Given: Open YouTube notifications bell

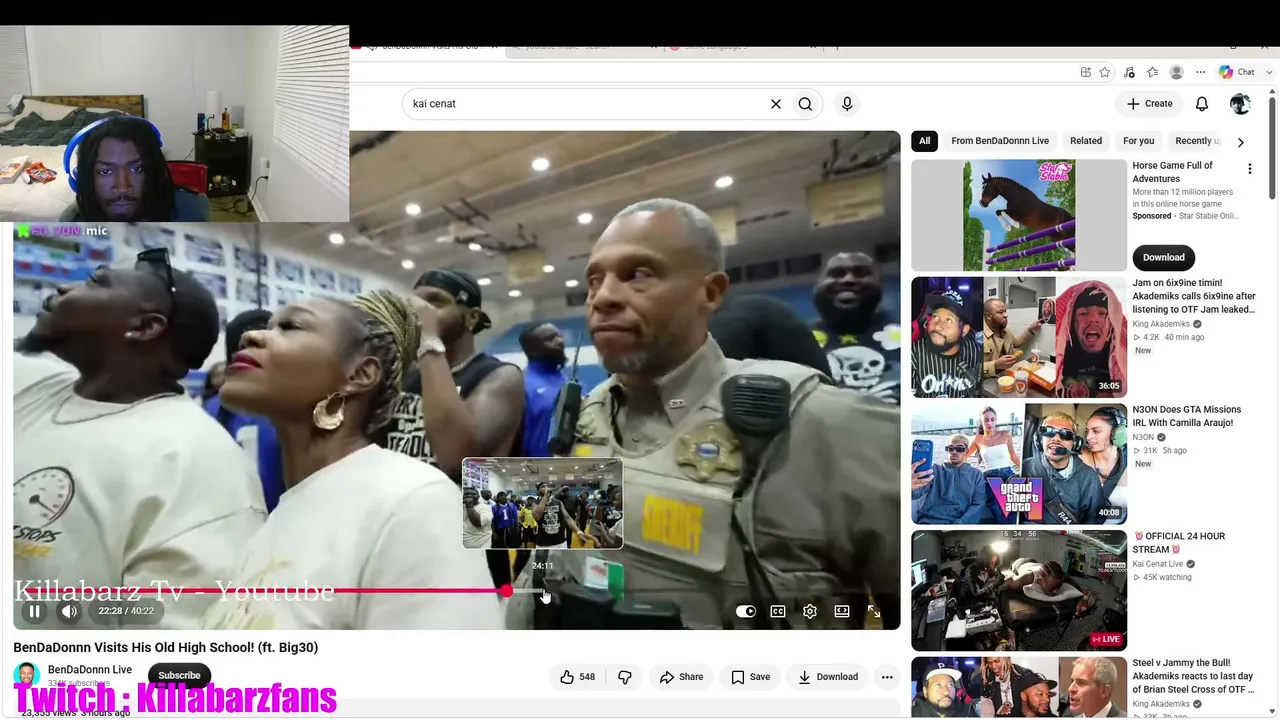Looking at the screenshot, I should pos(1202,104).
